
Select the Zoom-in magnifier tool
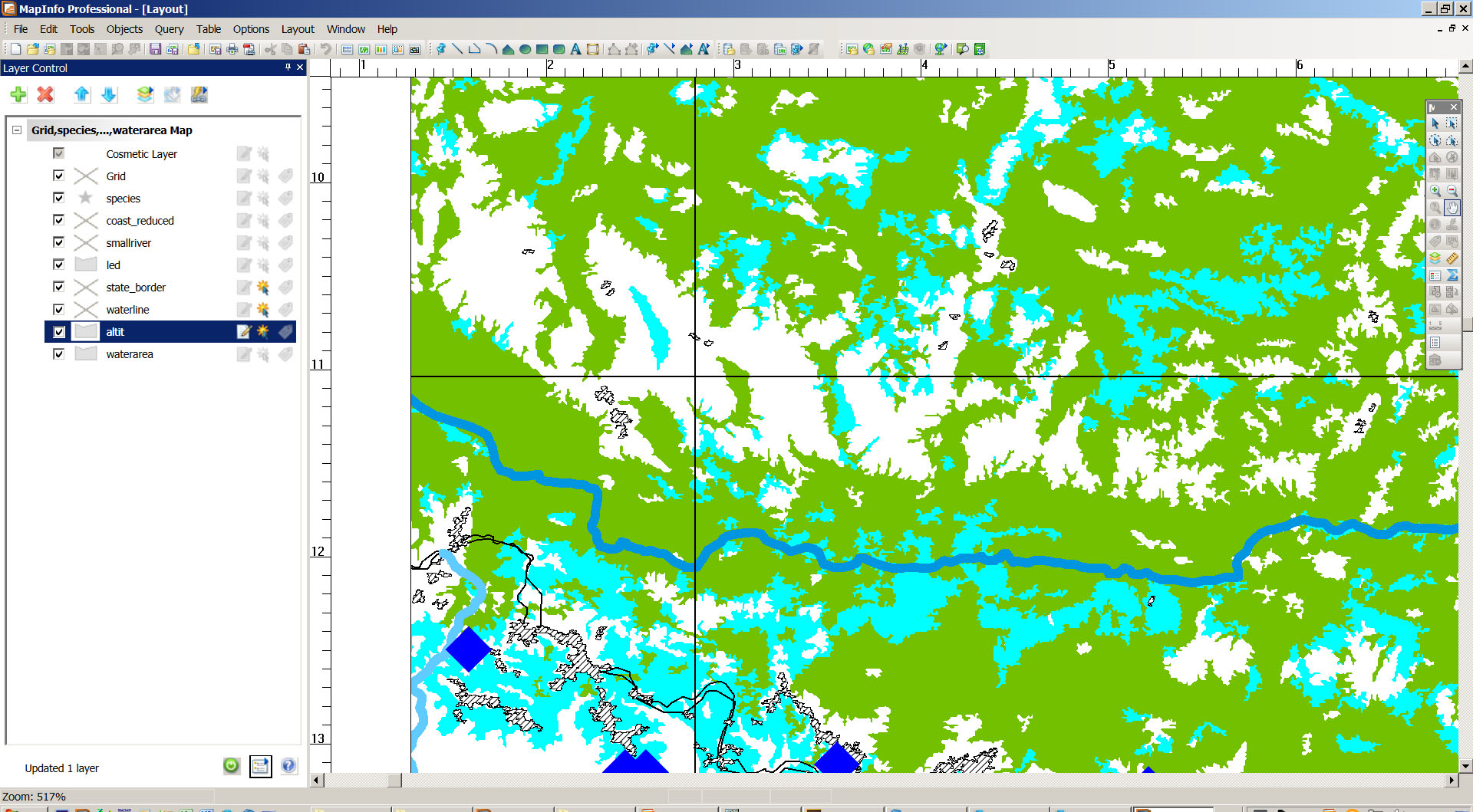(1435, 191)
